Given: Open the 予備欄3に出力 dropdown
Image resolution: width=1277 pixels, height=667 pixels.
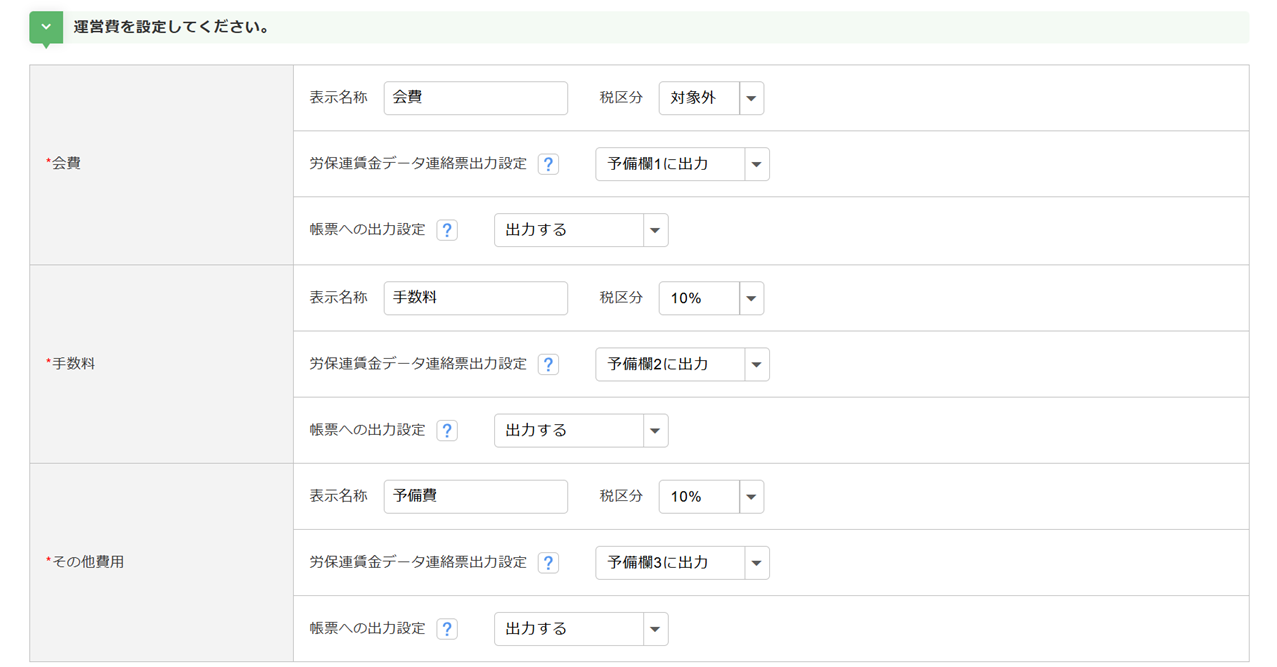Looking at the screenshot, I should click(x=682, y=563).
